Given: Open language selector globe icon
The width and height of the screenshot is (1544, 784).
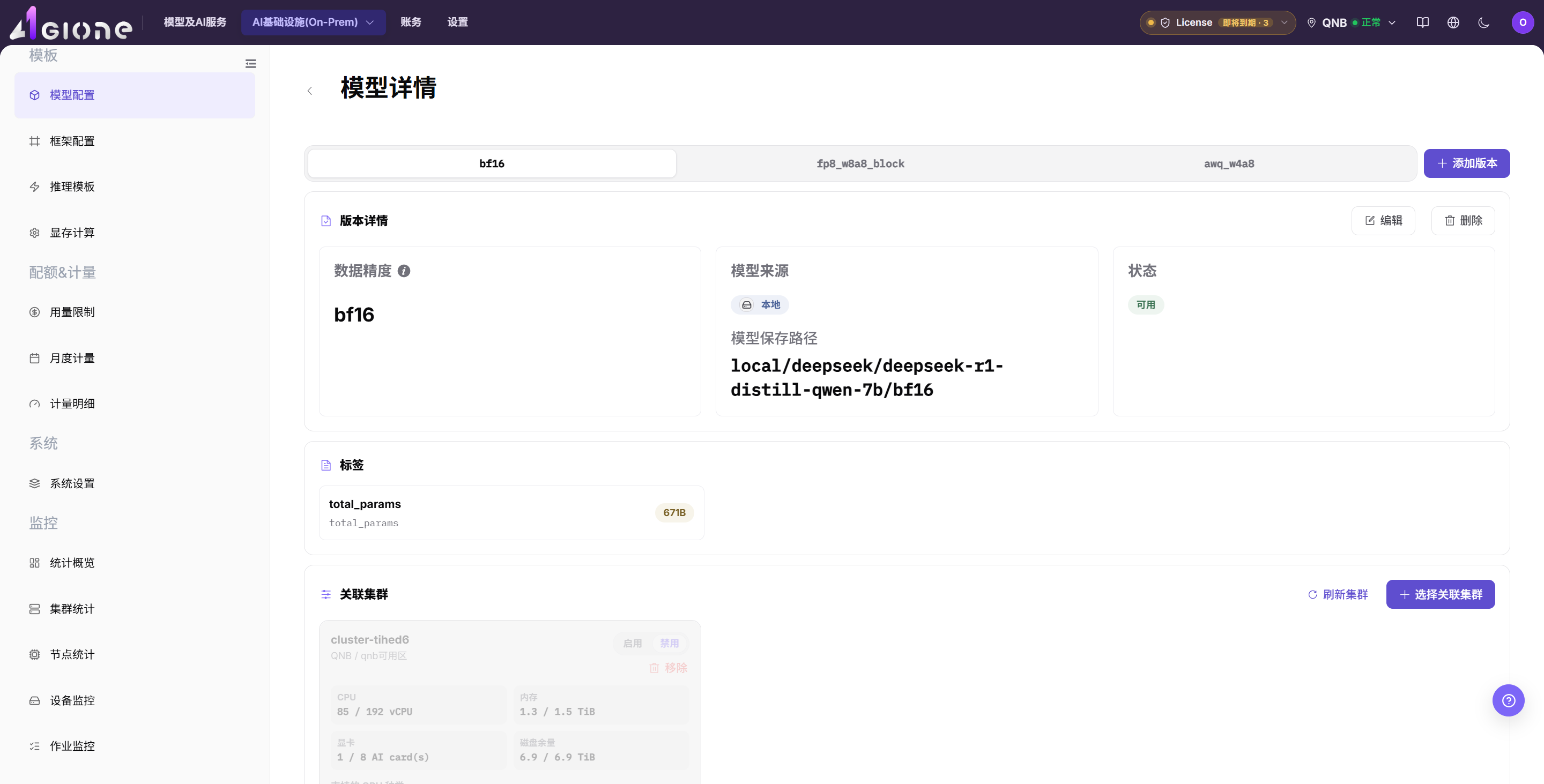Looking at the screenshot, I should [x=1453, y=23].
